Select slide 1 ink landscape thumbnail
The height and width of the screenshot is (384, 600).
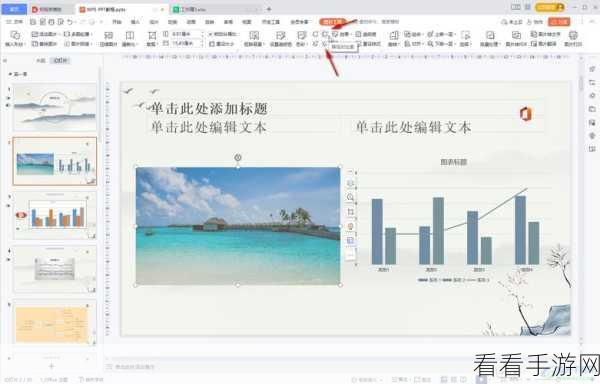(x=55, y=108)
